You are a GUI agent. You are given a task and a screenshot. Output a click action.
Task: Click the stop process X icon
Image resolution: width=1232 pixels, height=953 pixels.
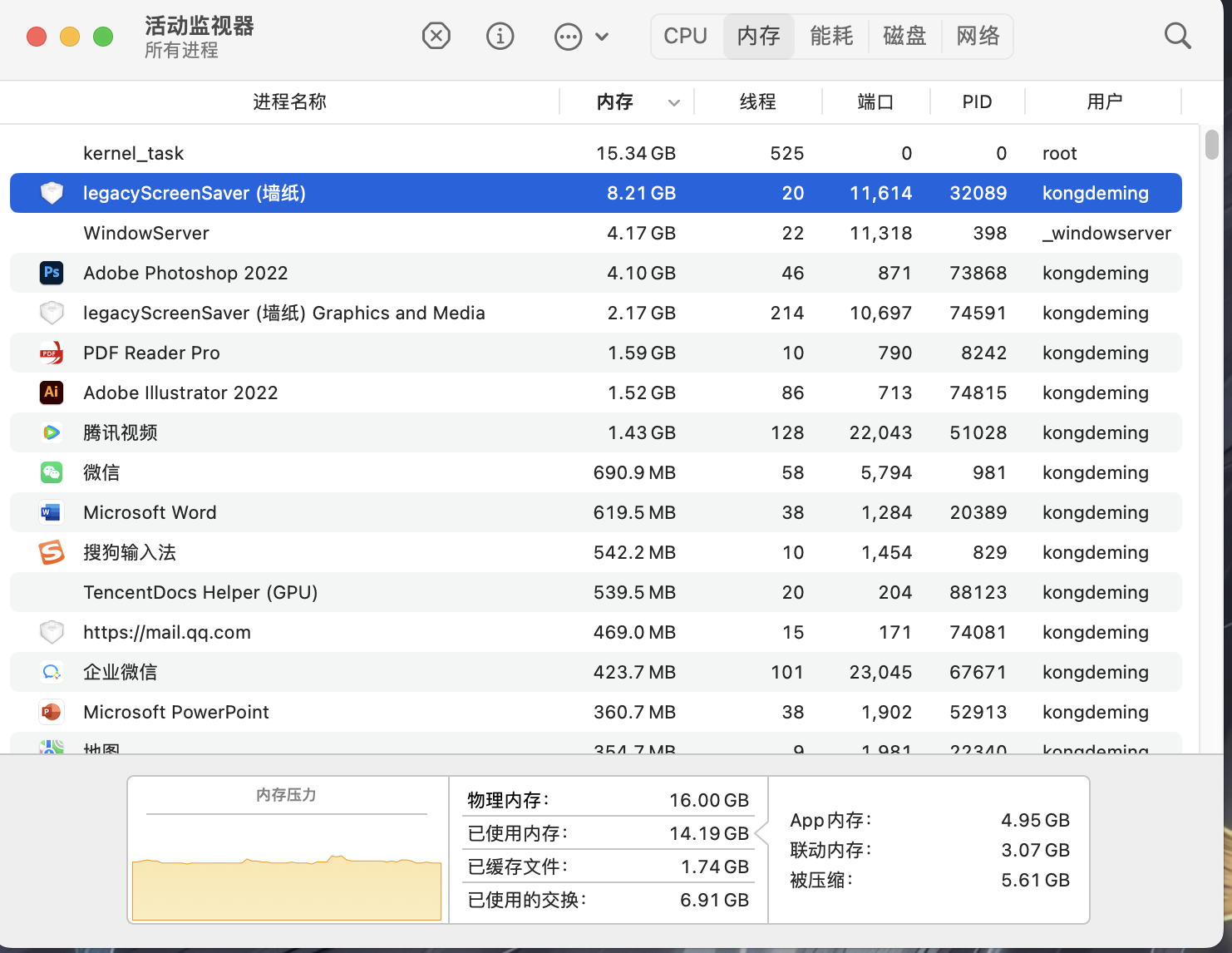click(x=436, y=36)
